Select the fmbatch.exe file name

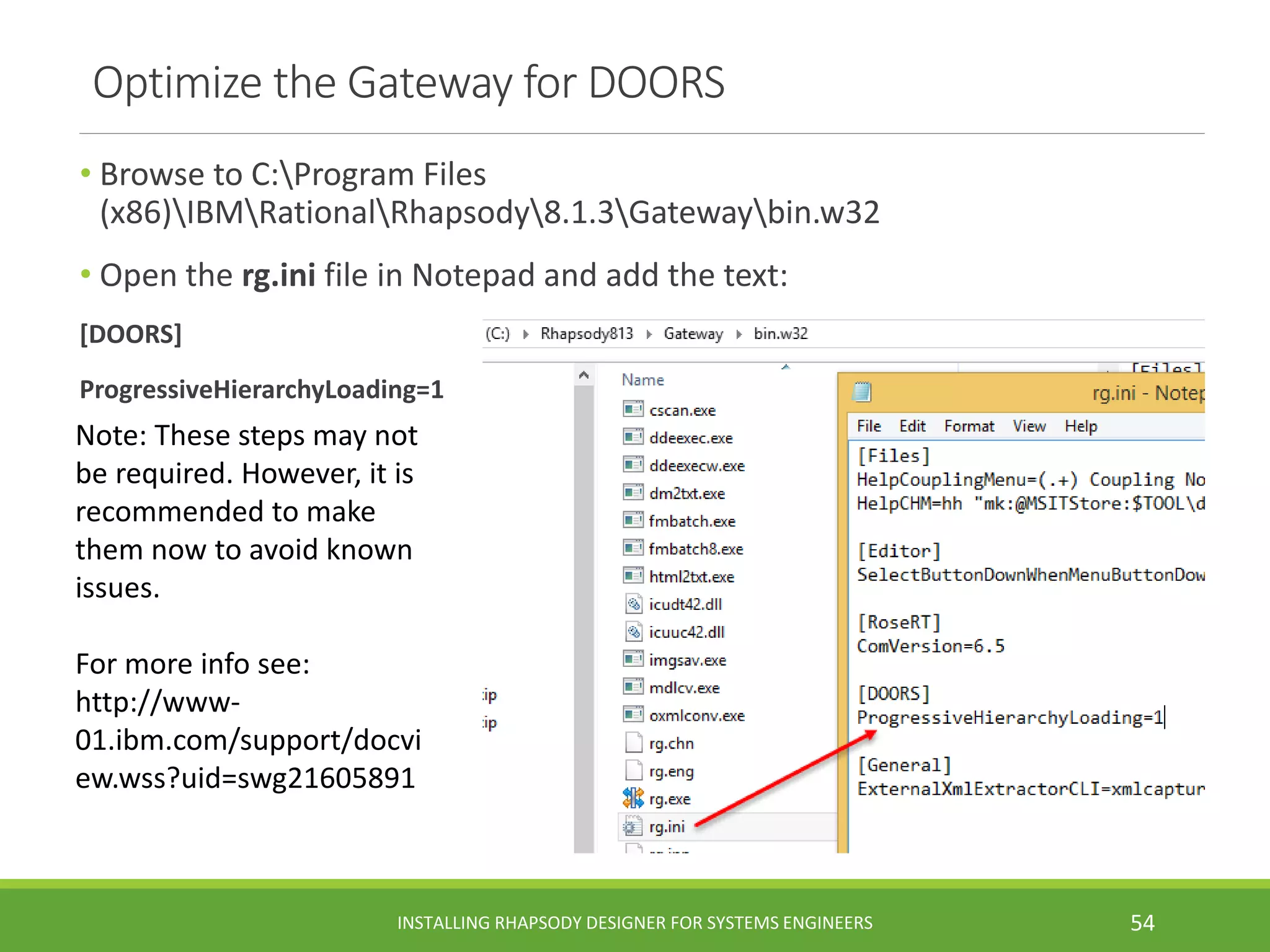692,521
